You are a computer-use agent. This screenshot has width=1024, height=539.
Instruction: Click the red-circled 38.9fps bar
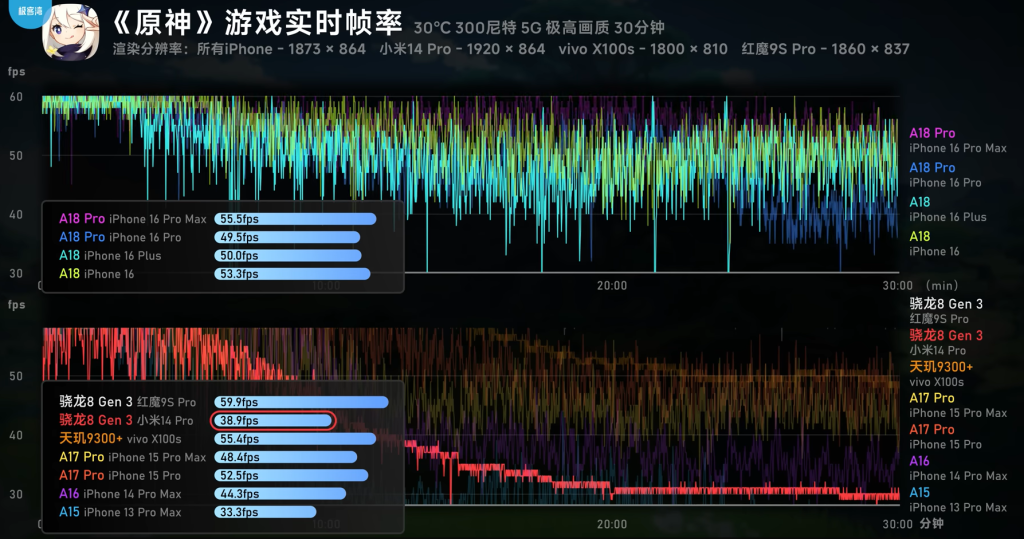[273, 421]
